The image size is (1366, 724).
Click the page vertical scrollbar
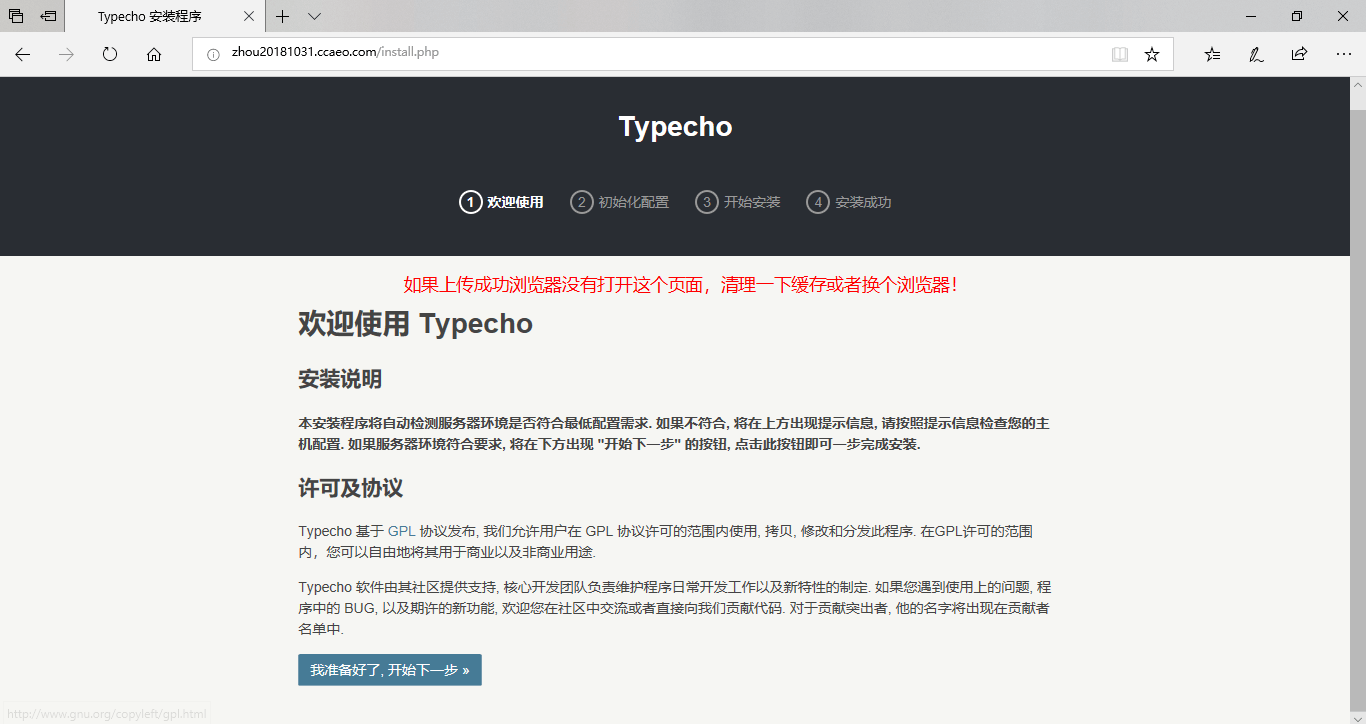click(x=1358, y=408)
